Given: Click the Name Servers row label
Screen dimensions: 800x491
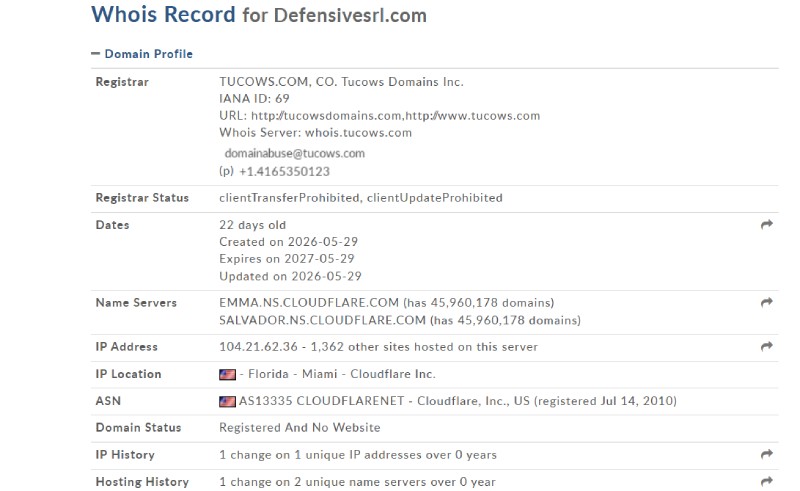Looking at the screenshot, I should click(x=136, y=303).
